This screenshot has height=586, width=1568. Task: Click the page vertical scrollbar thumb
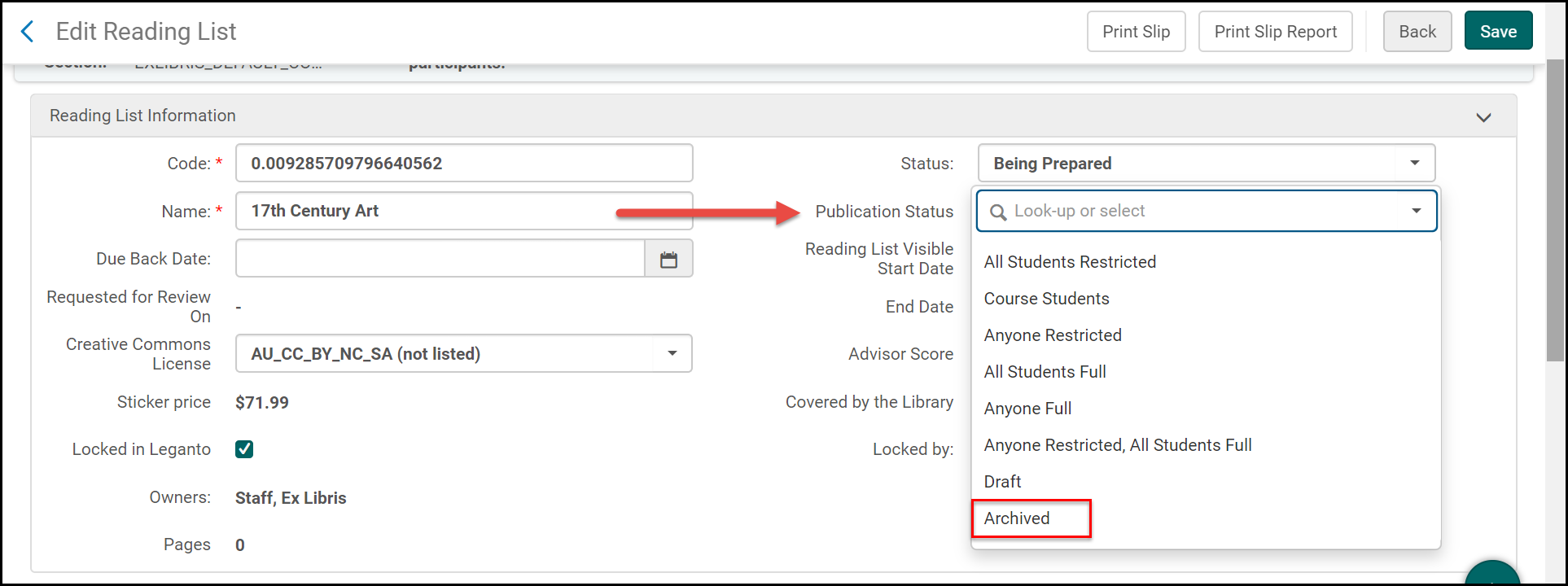click(1555, 210)
